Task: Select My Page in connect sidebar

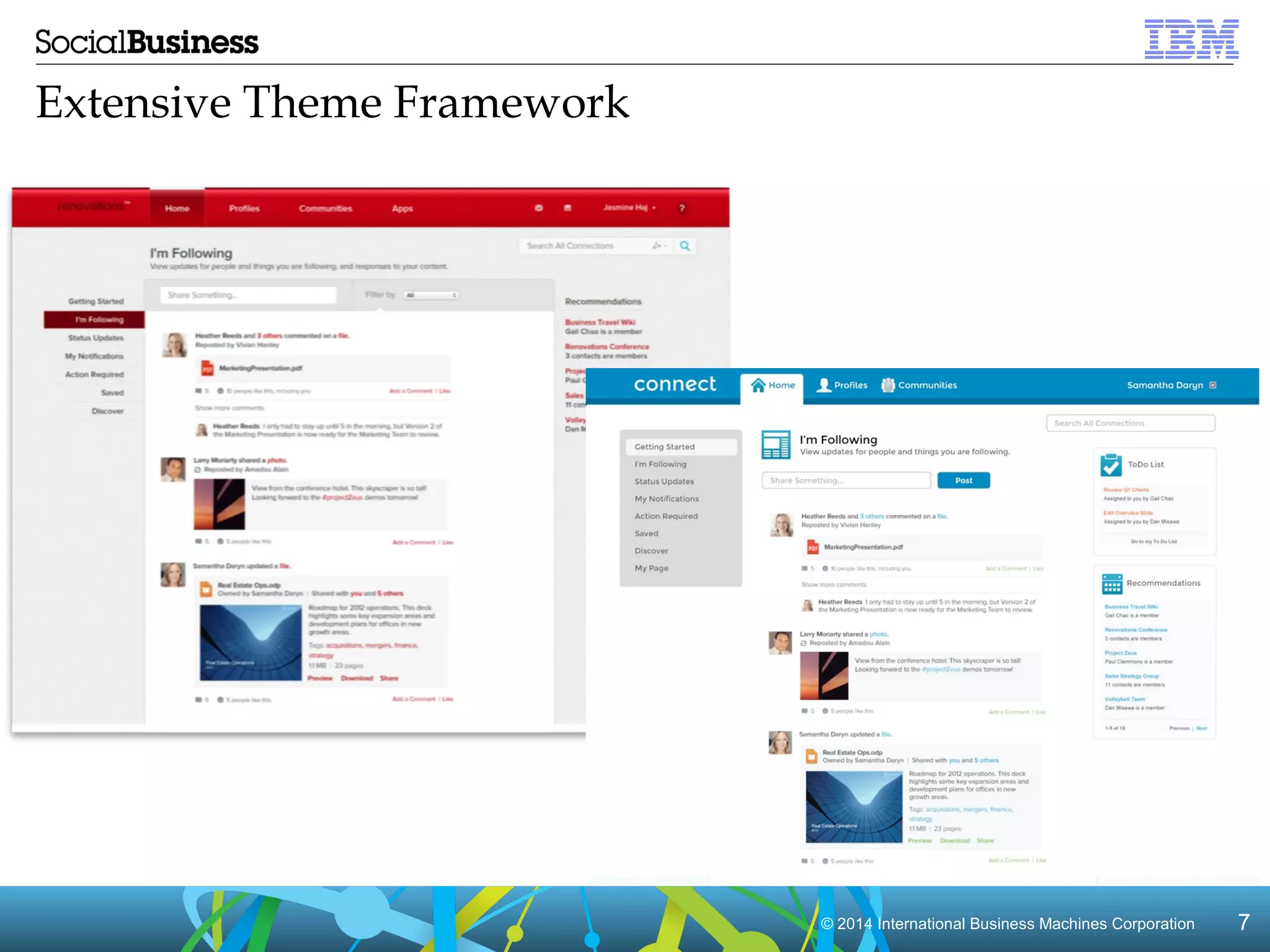Action: click(651, 568)
